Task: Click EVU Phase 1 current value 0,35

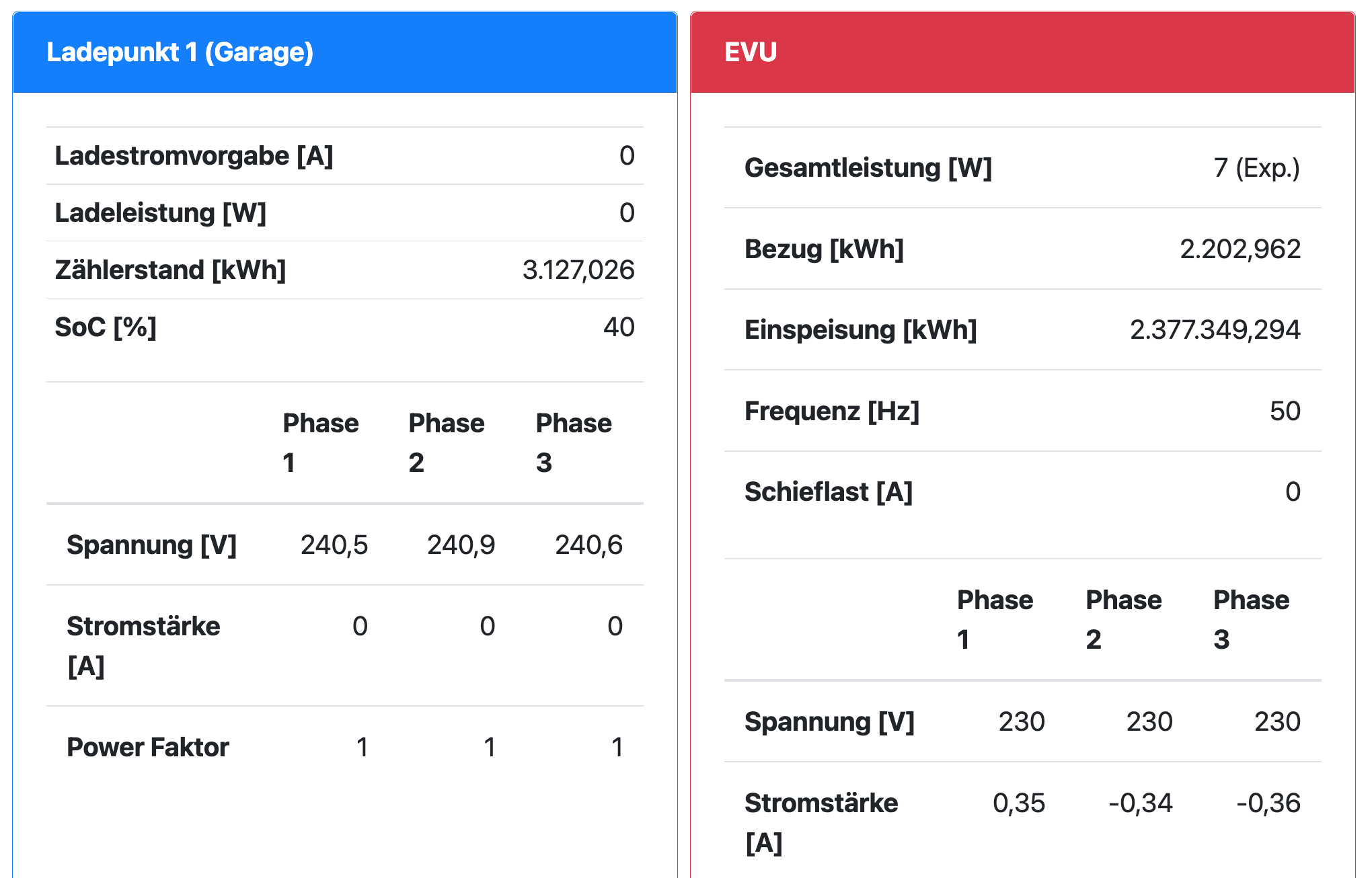Action: coord(1018,803)
